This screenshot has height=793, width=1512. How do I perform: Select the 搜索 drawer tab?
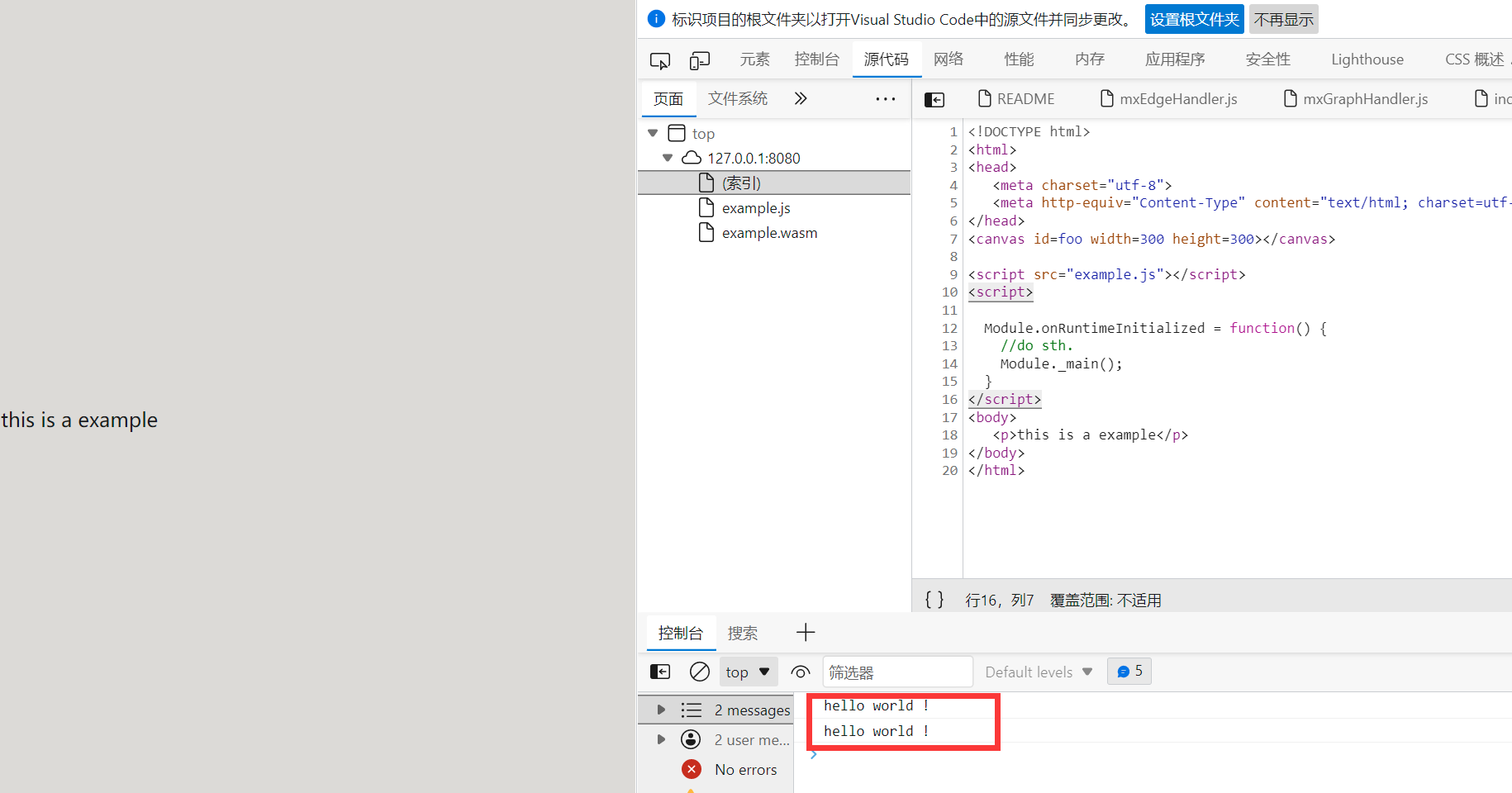(x=743, y=633)
